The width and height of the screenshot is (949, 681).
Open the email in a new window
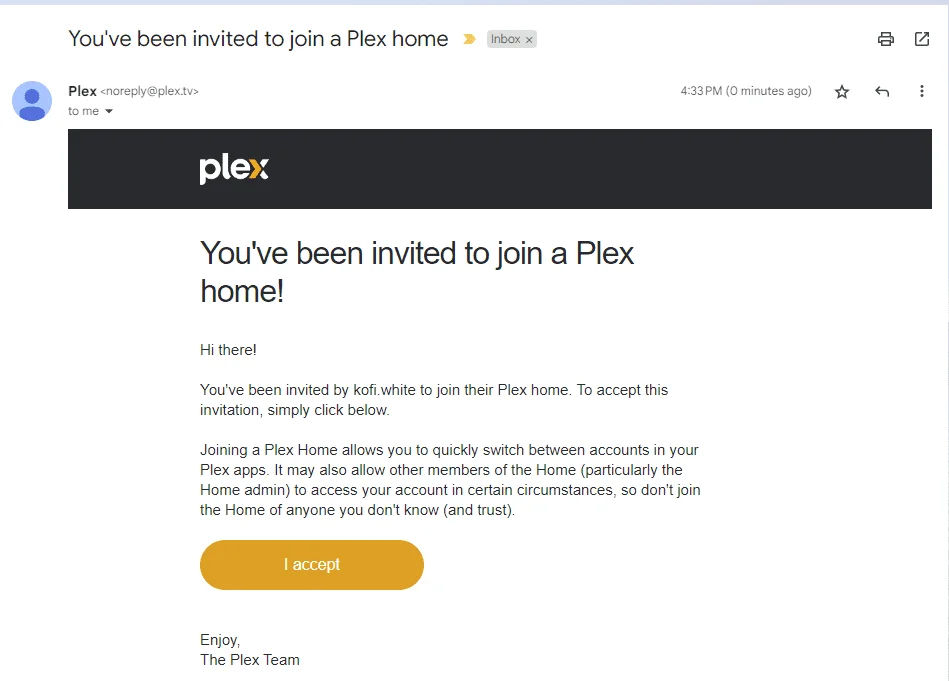921,39
